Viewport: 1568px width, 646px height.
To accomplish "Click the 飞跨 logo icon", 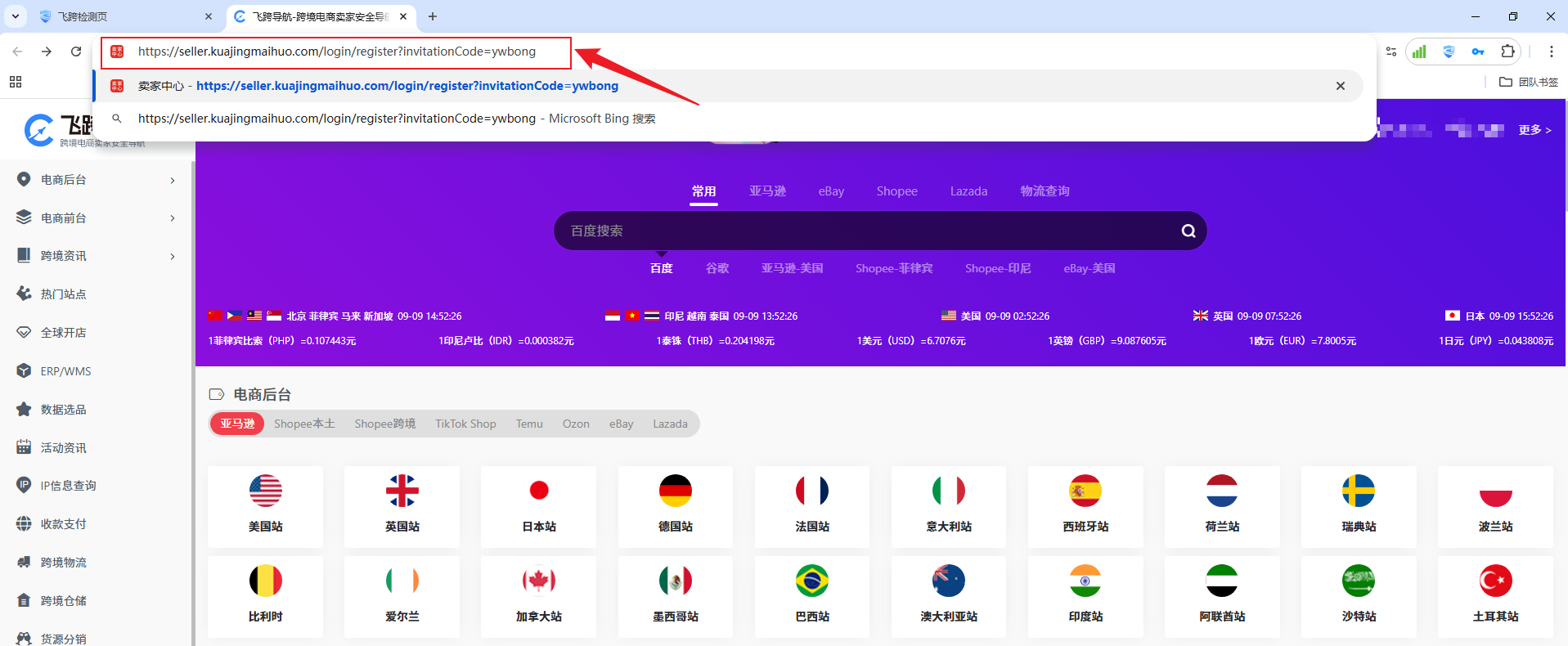I will [x=38, y=130].
